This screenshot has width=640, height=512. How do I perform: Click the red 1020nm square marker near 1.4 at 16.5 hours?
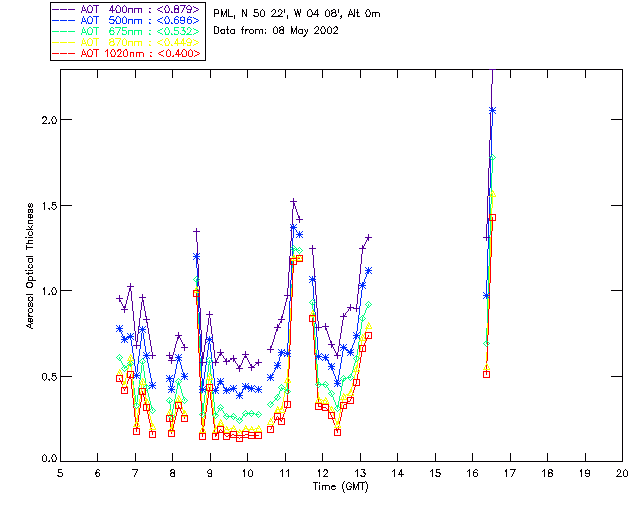tap(492, 218)
